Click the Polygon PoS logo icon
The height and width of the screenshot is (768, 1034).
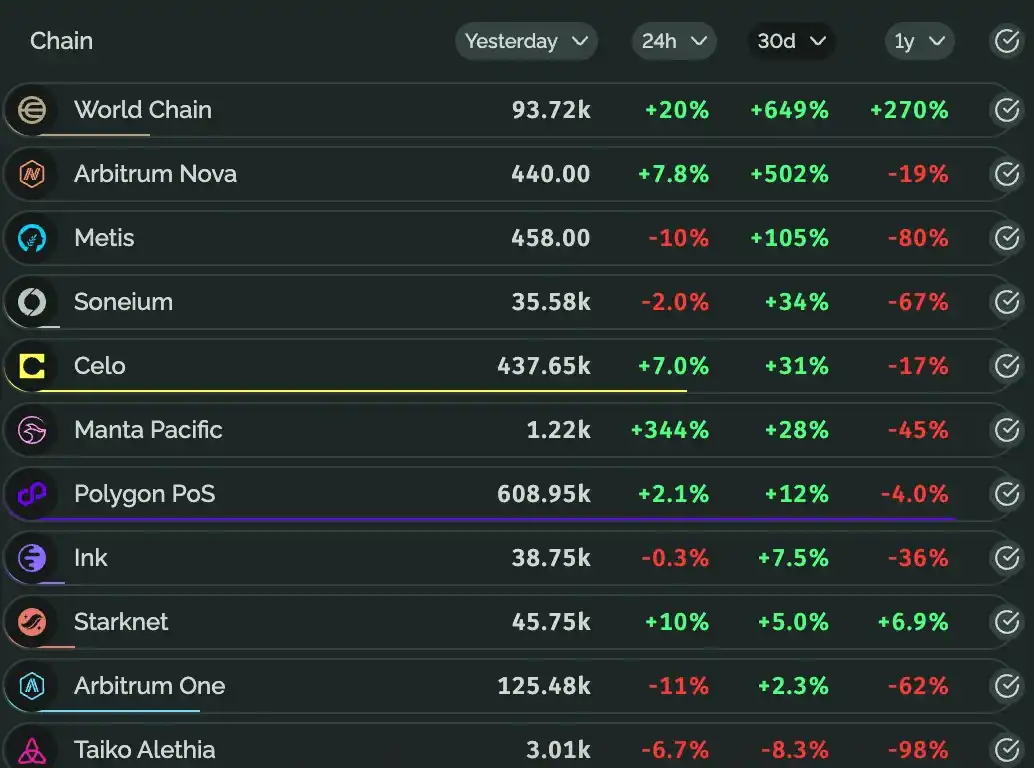point(32,494)
